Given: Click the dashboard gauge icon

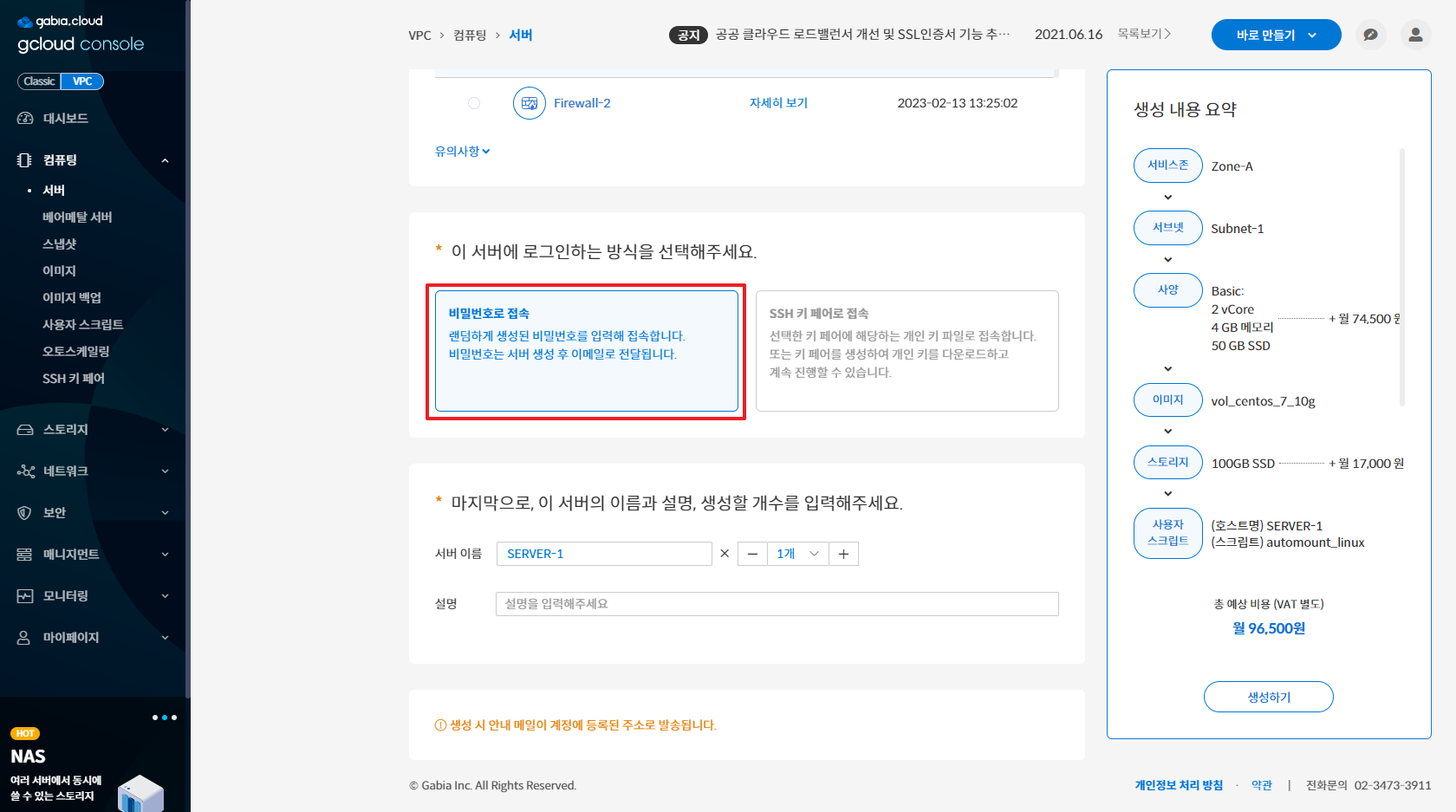Looking at the screenshot, I should click(x=25, y=118).
